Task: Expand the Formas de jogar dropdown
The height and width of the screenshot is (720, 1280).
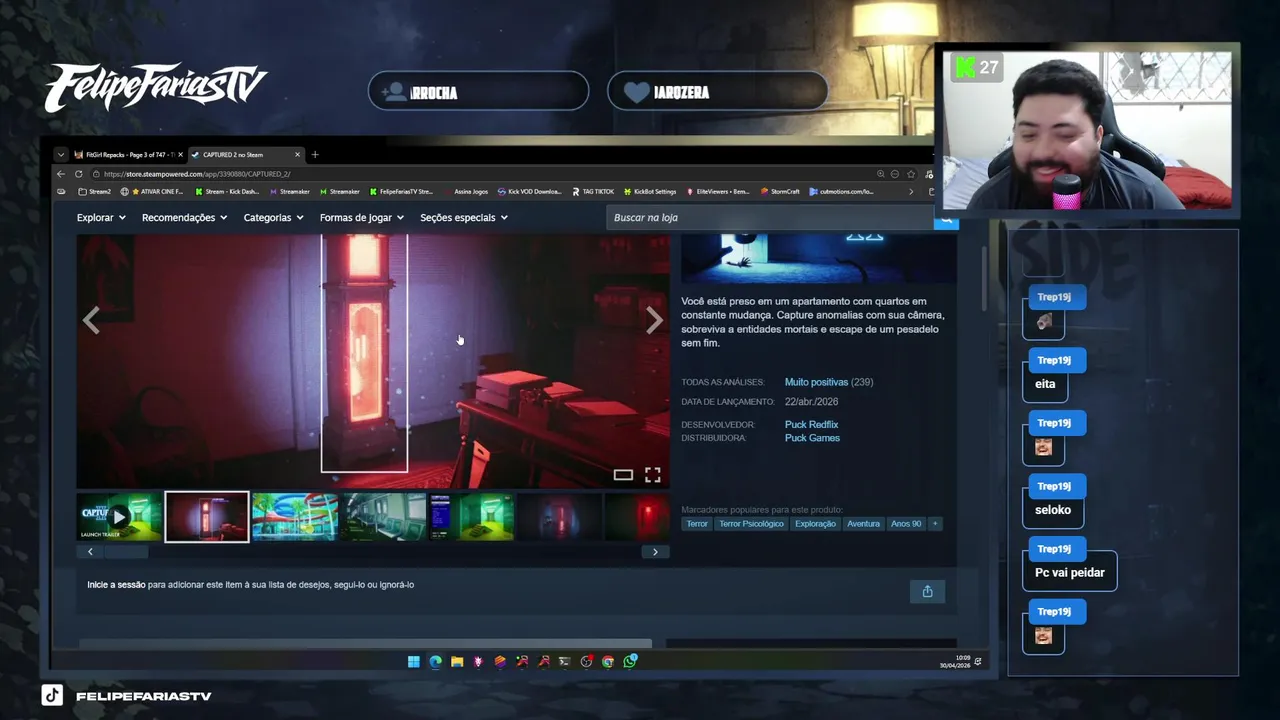Action: [x=362, y=217]
